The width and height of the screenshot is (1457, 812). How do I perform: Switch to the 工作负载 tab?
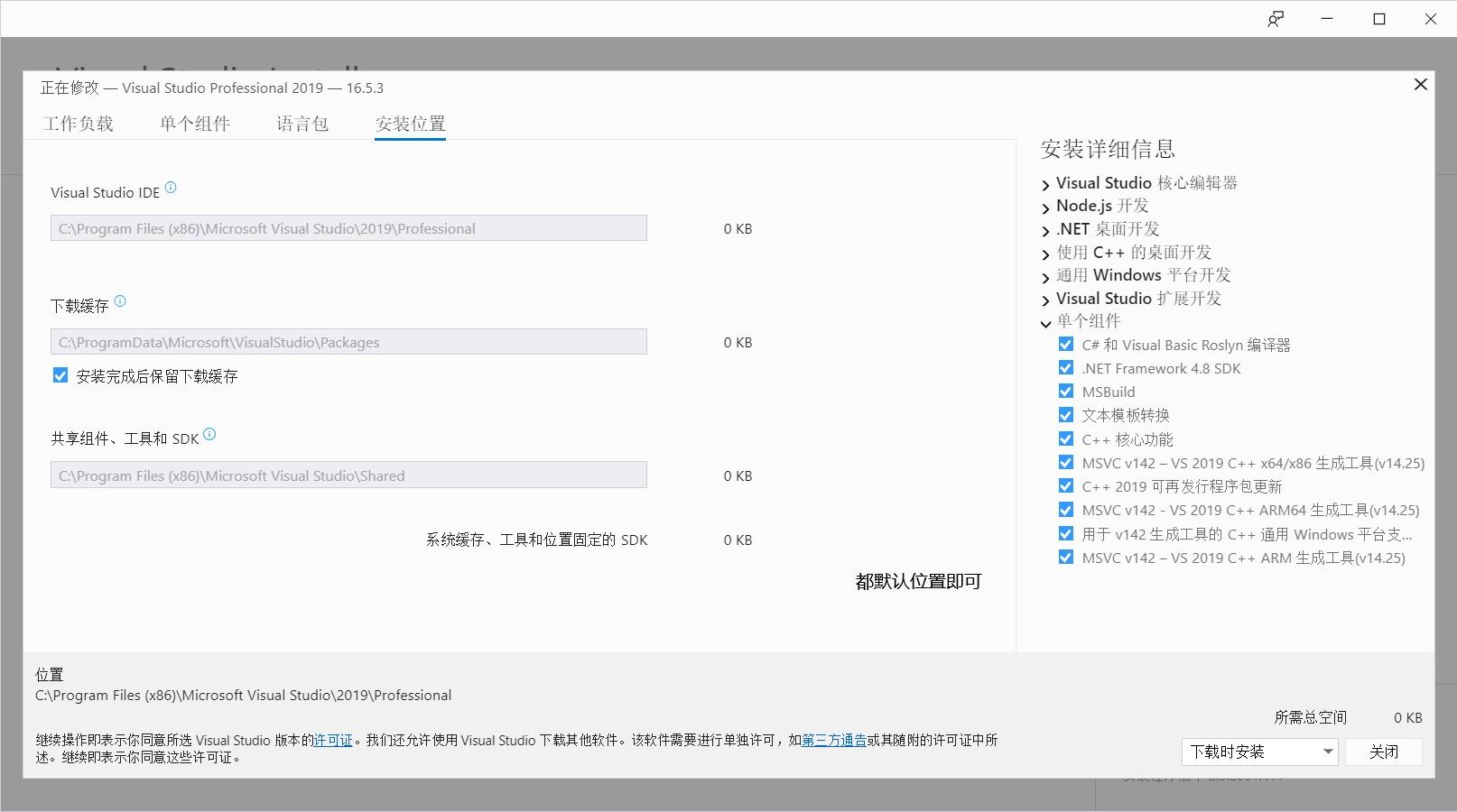pyautogui.click(x=79, y=124)
